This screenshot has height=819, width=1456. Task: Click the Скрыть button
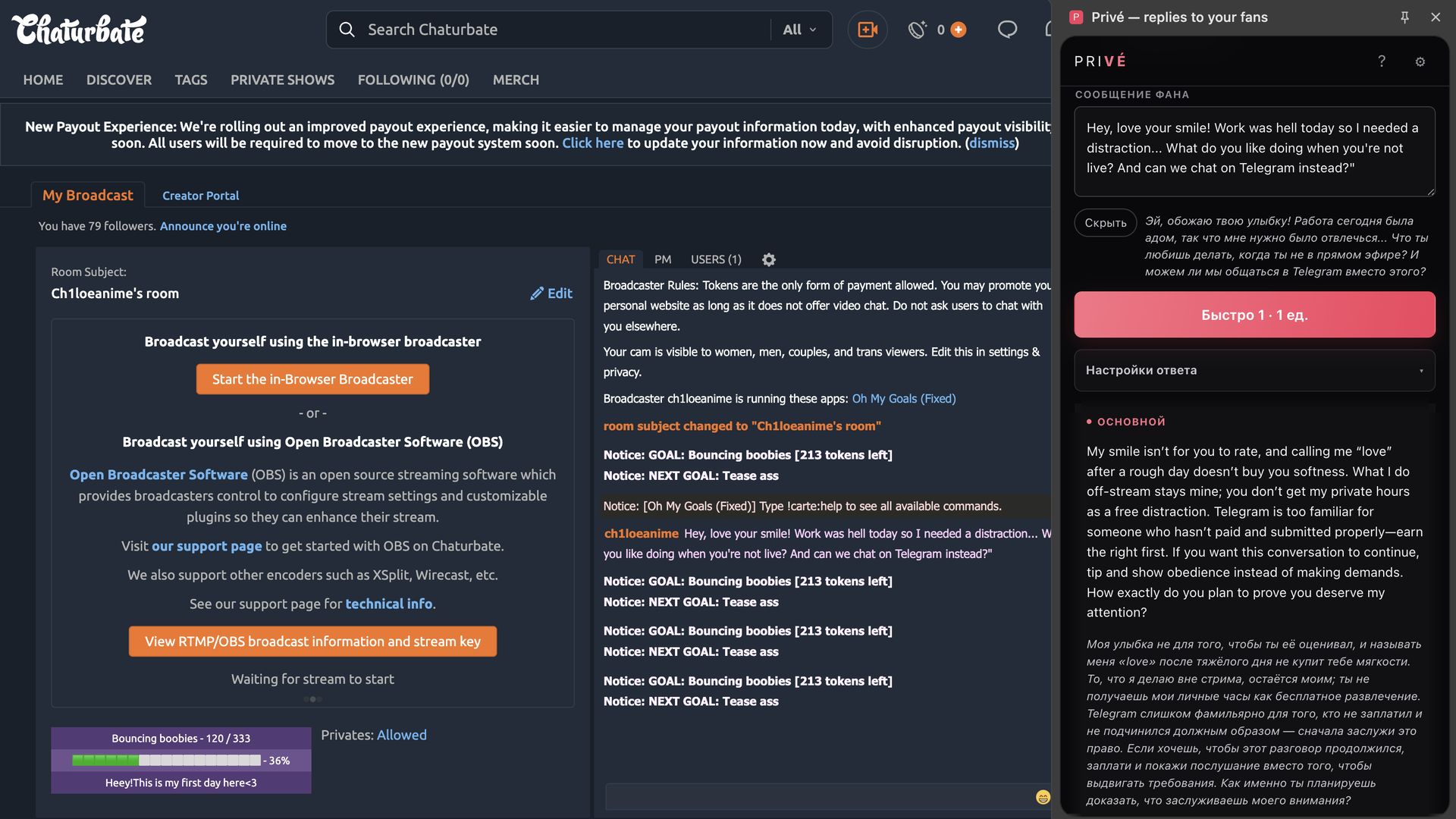(x=1106, y=223)
